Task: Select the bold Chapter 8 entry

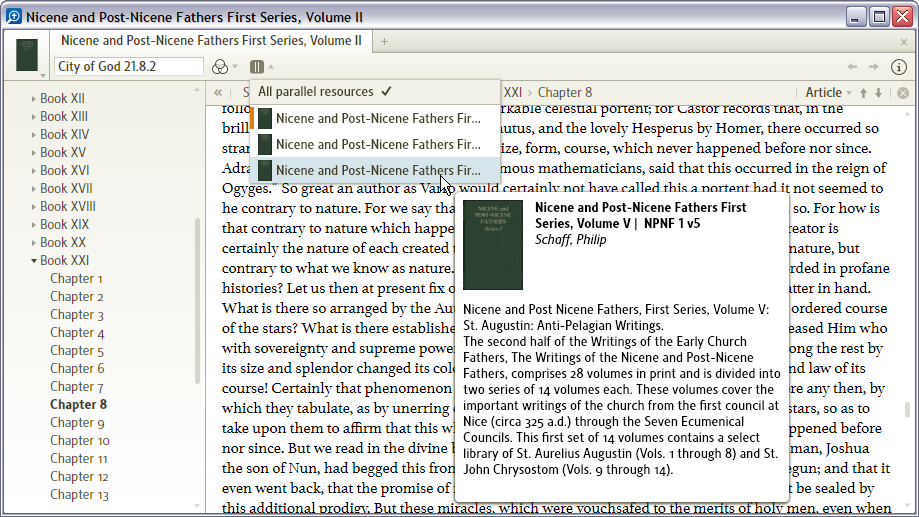Action: click(79, 404)
